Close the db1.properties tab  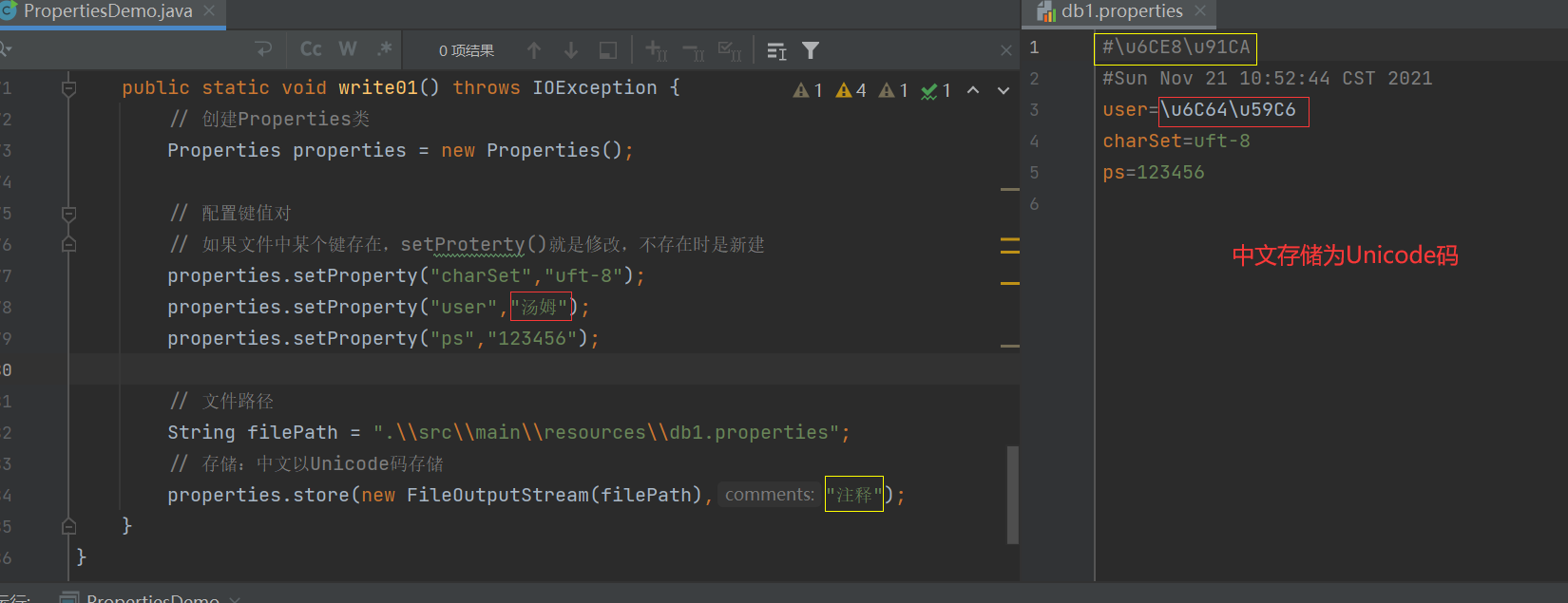coord(1200,10)
